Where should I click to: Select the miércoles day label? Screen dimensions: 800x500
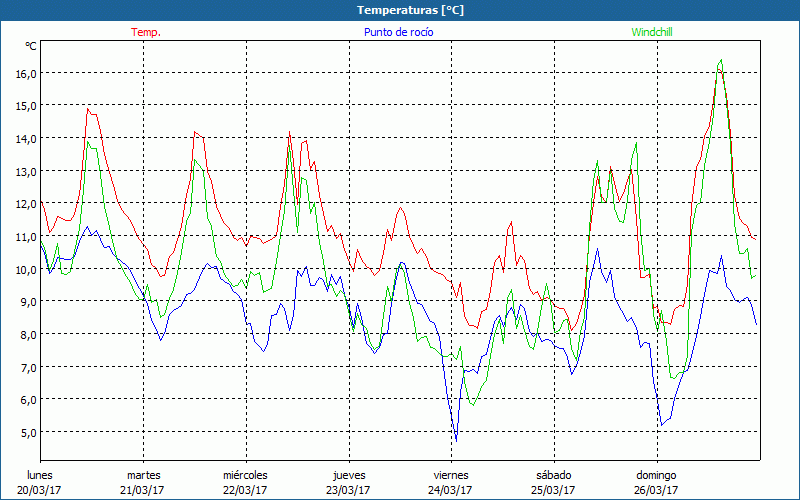pyautogui.click(x=245, y=475)
